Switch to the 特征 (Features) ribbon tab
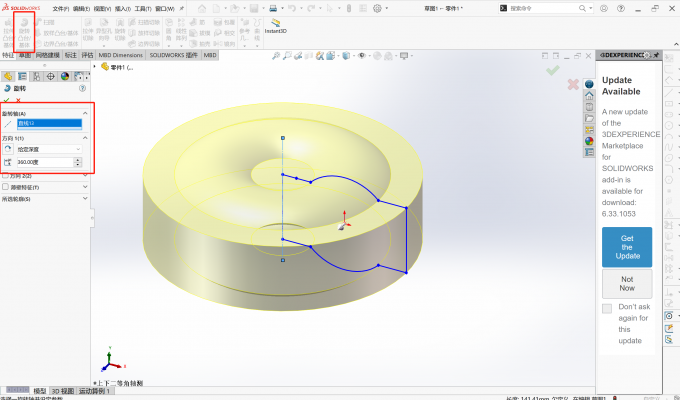 pos(8,55)
